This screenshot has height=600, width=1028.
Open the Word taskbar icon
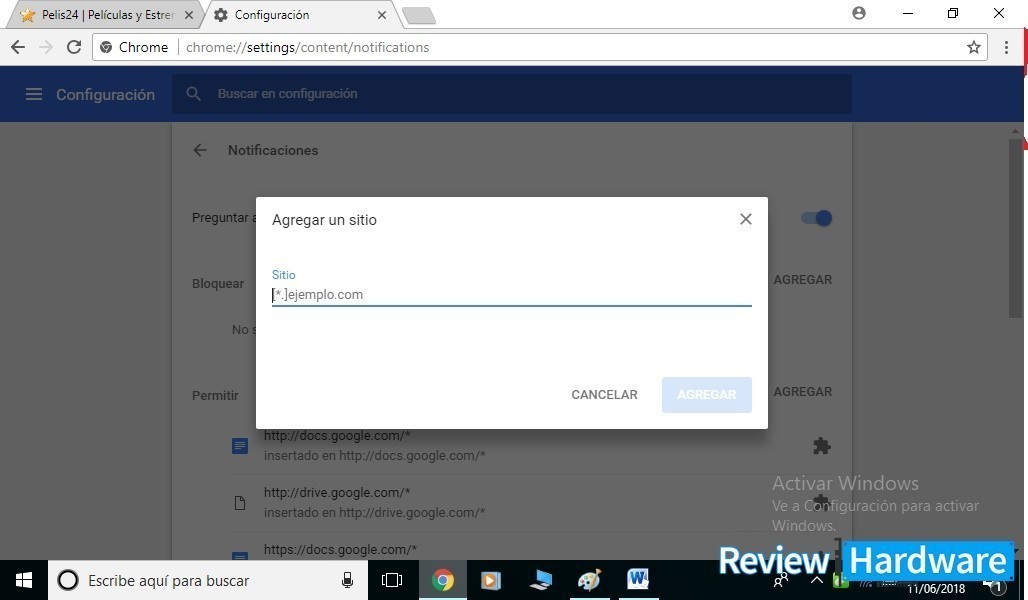(638, 579)
